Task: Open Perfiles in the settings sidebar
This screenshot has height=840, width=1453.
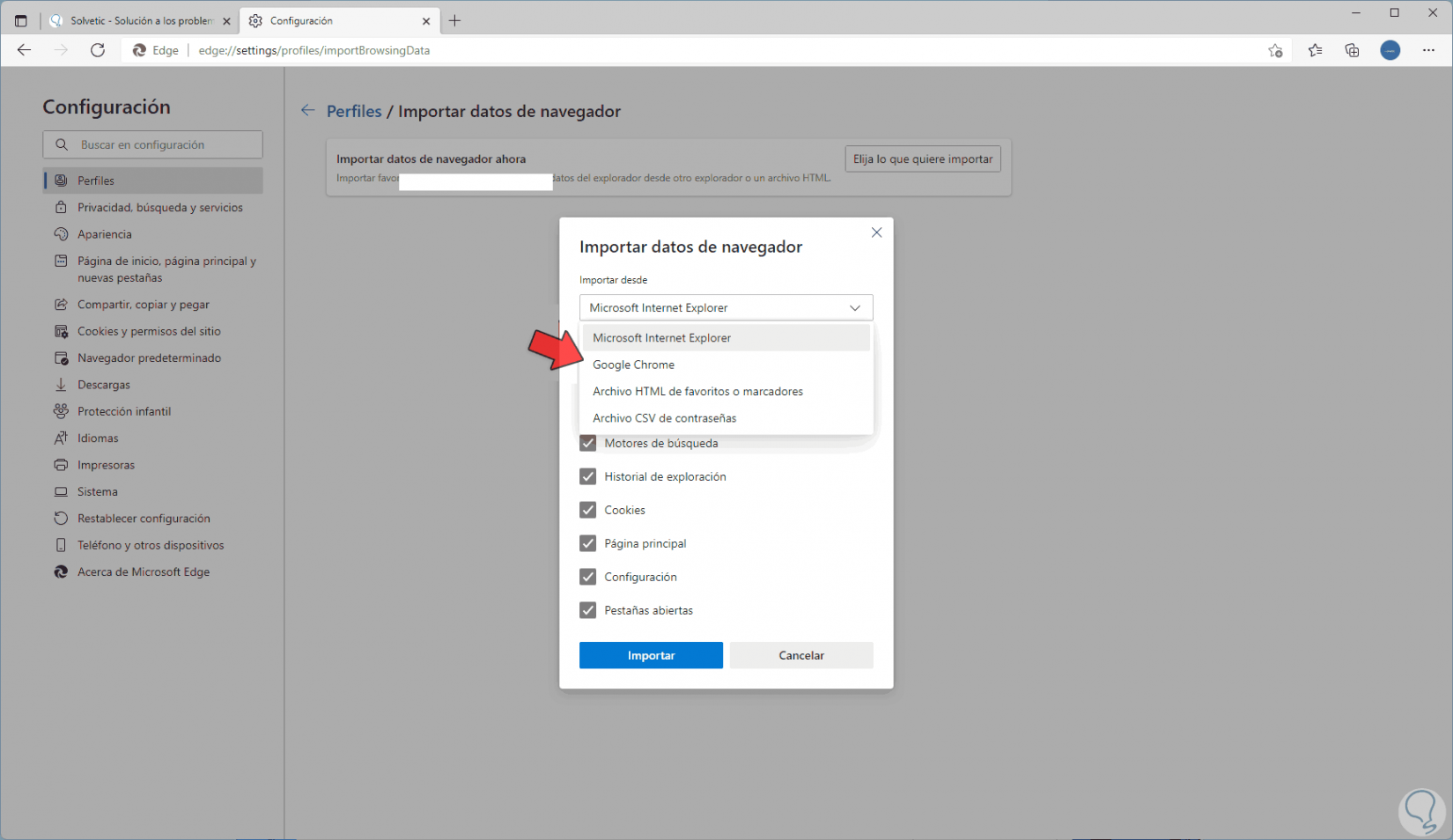Action: pyautogui.click(x=153, y=181)
